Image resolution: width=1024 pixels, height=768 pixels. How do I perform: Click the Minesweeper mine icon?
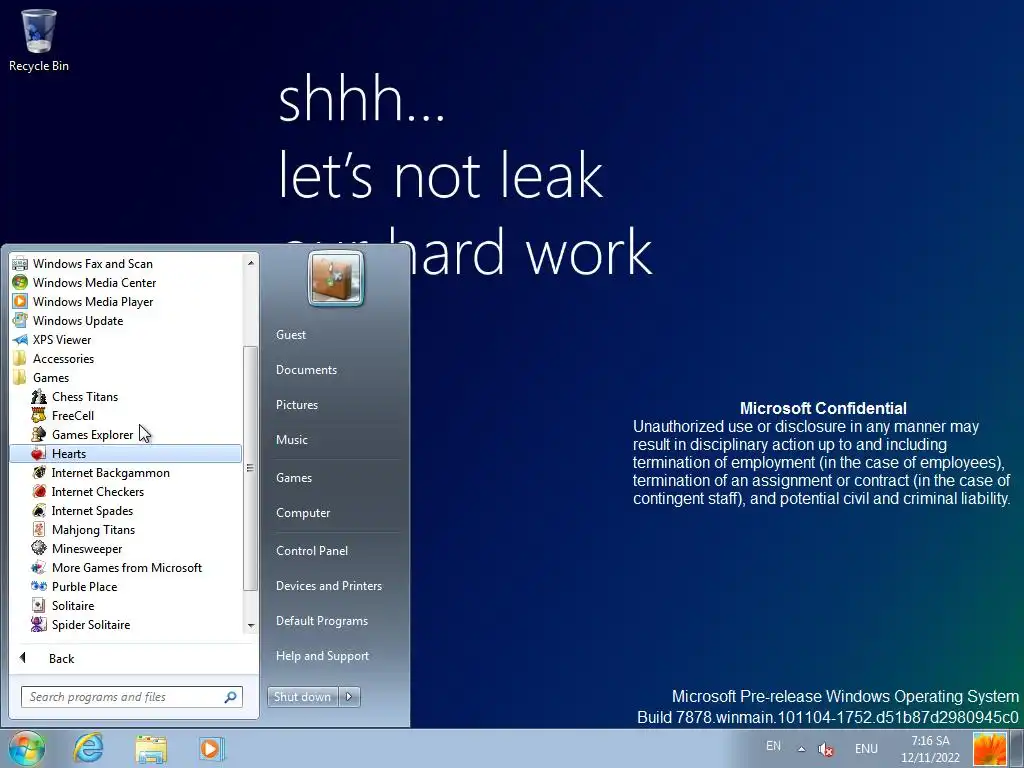[x=39, y=548]
